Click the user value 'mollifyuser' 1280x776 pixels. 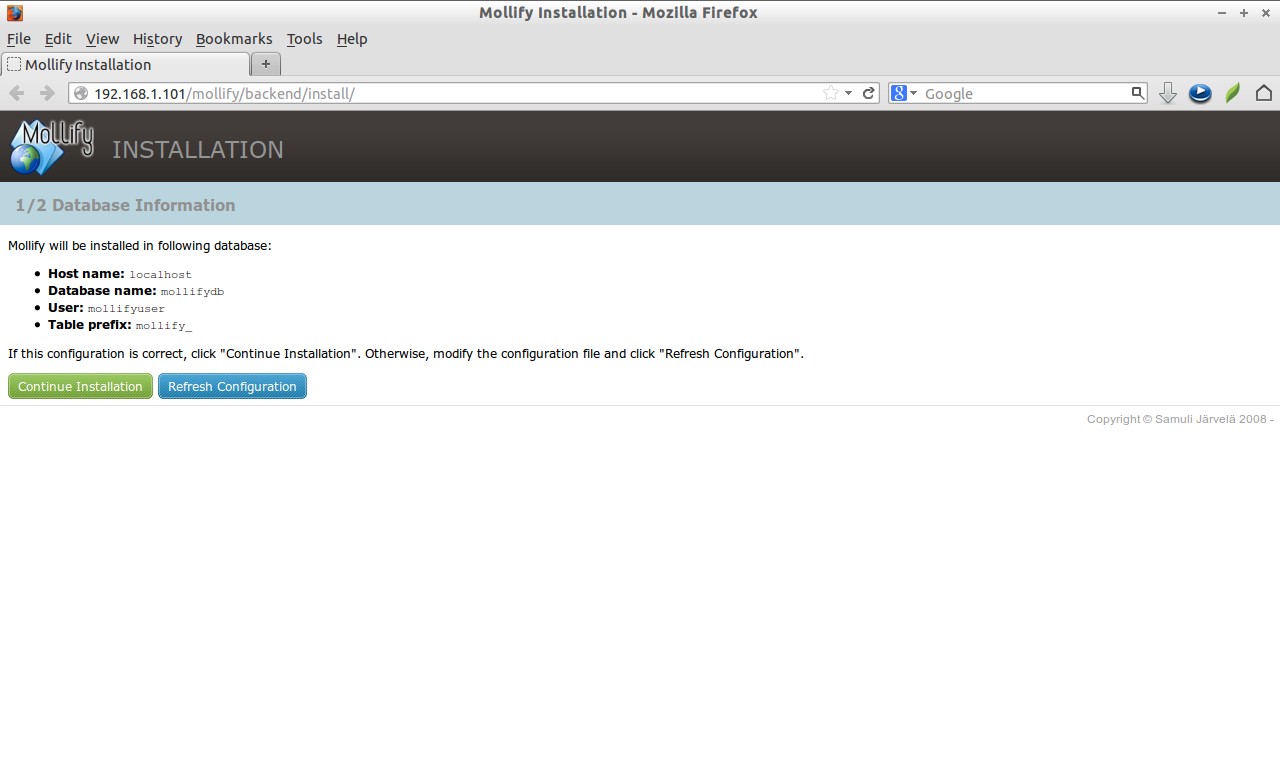pos(126,309)
